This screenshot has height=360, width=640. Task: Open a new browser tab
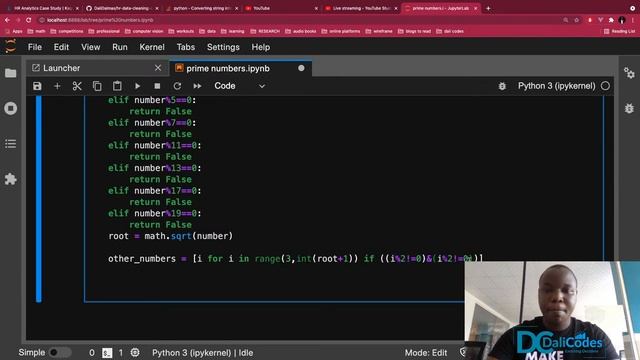488,8
